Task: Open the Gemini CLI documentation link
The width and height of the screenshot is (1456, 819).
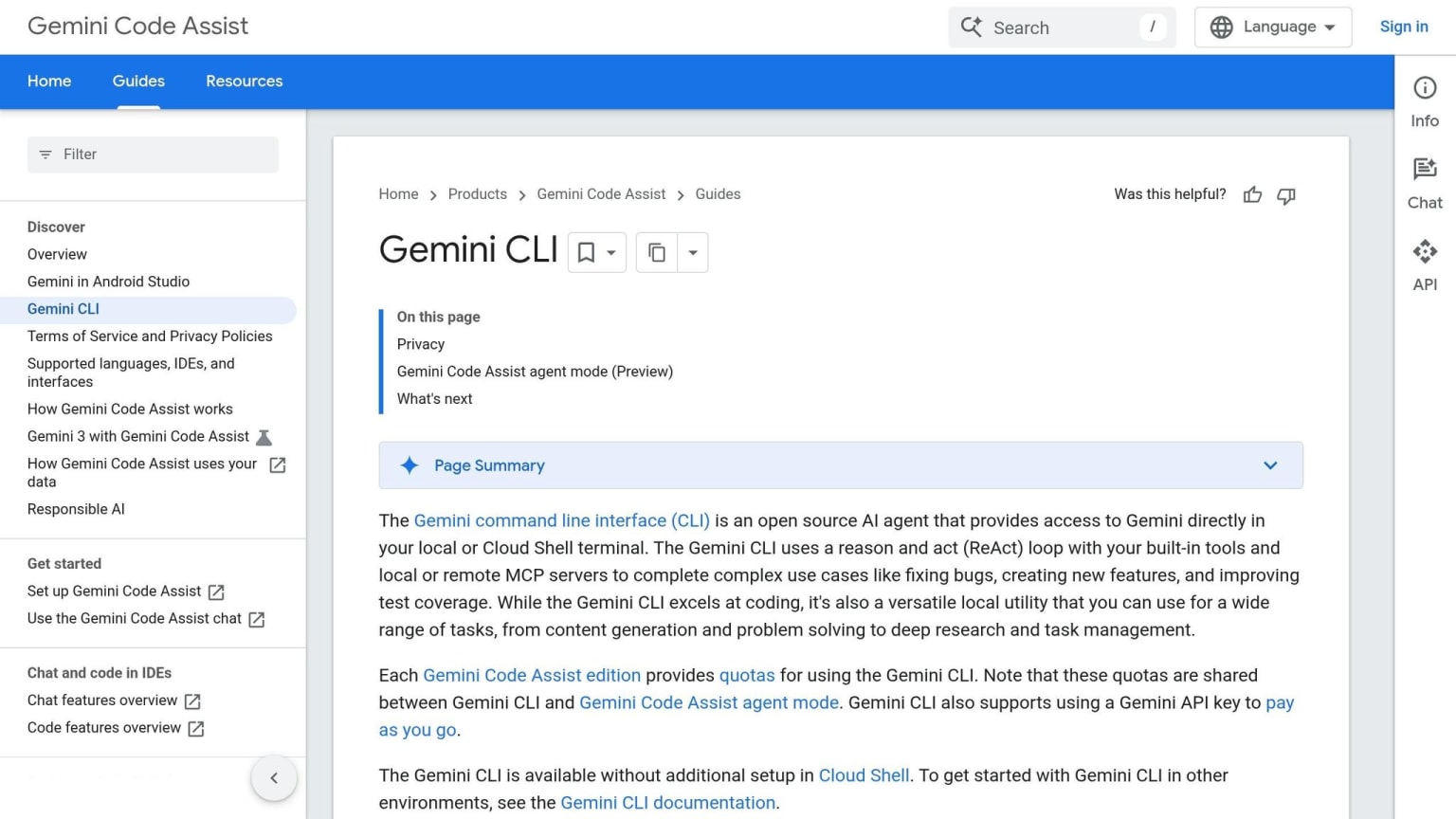Action: (x=668, y=803)
